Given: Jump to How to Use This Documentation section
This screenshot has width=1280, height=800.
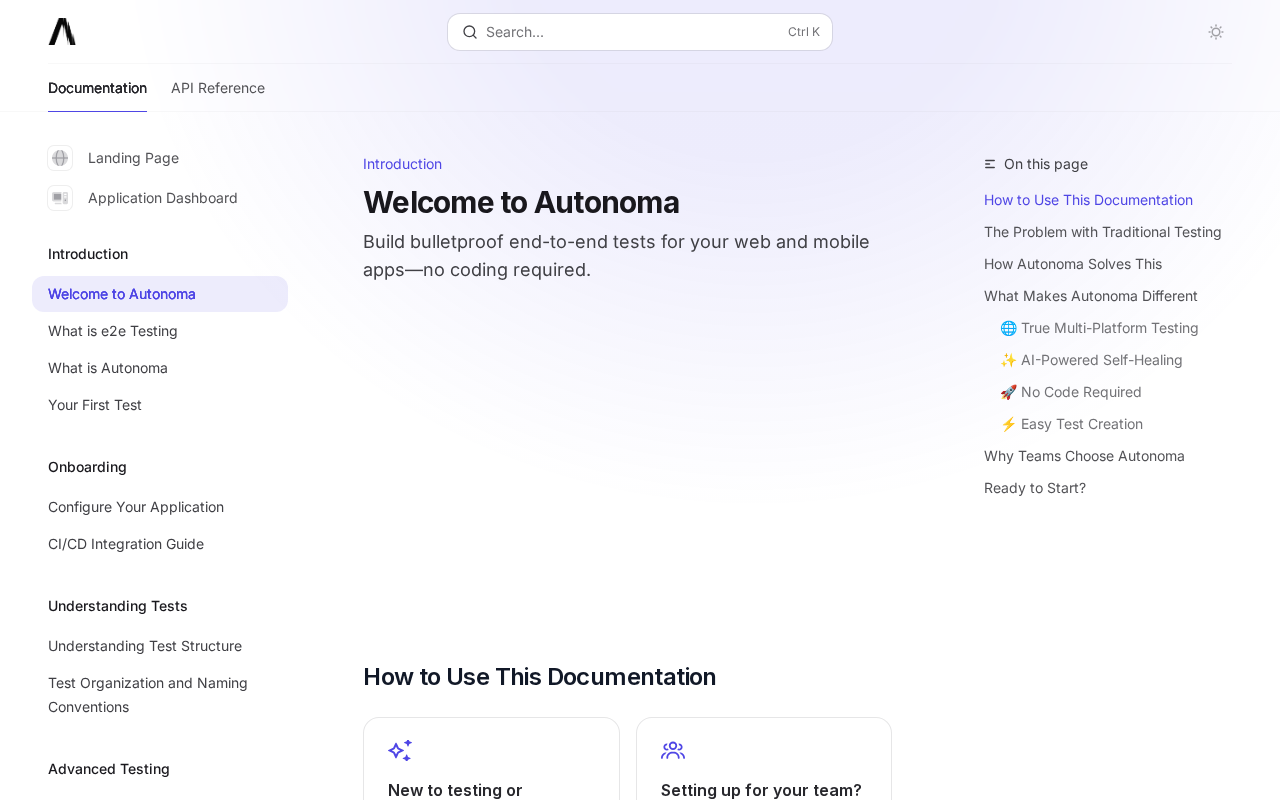Looking at the screenshot, I should [x=1088, y=200].
